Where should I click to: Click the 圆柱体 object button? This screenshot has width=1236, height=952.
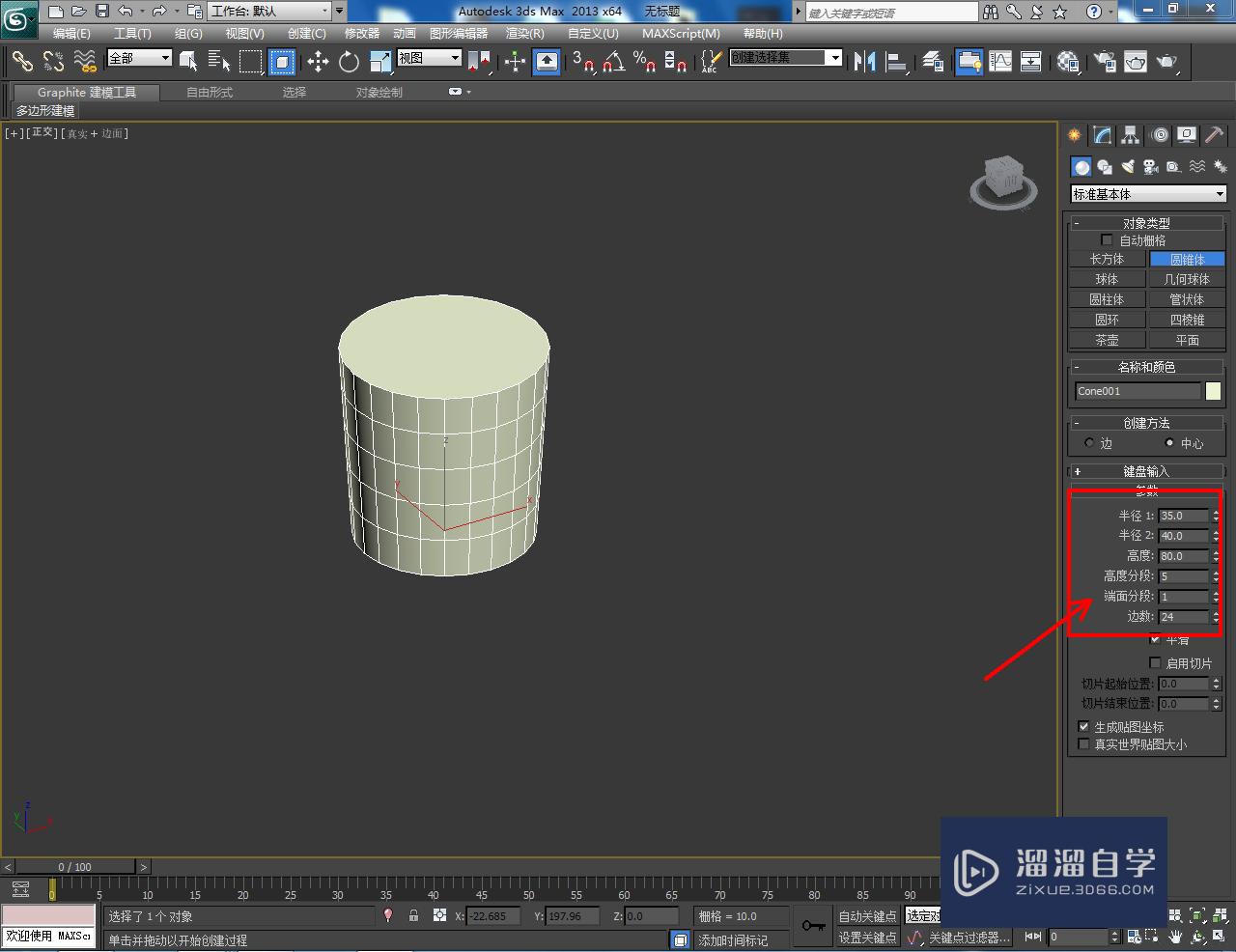tap(1107, 300)
